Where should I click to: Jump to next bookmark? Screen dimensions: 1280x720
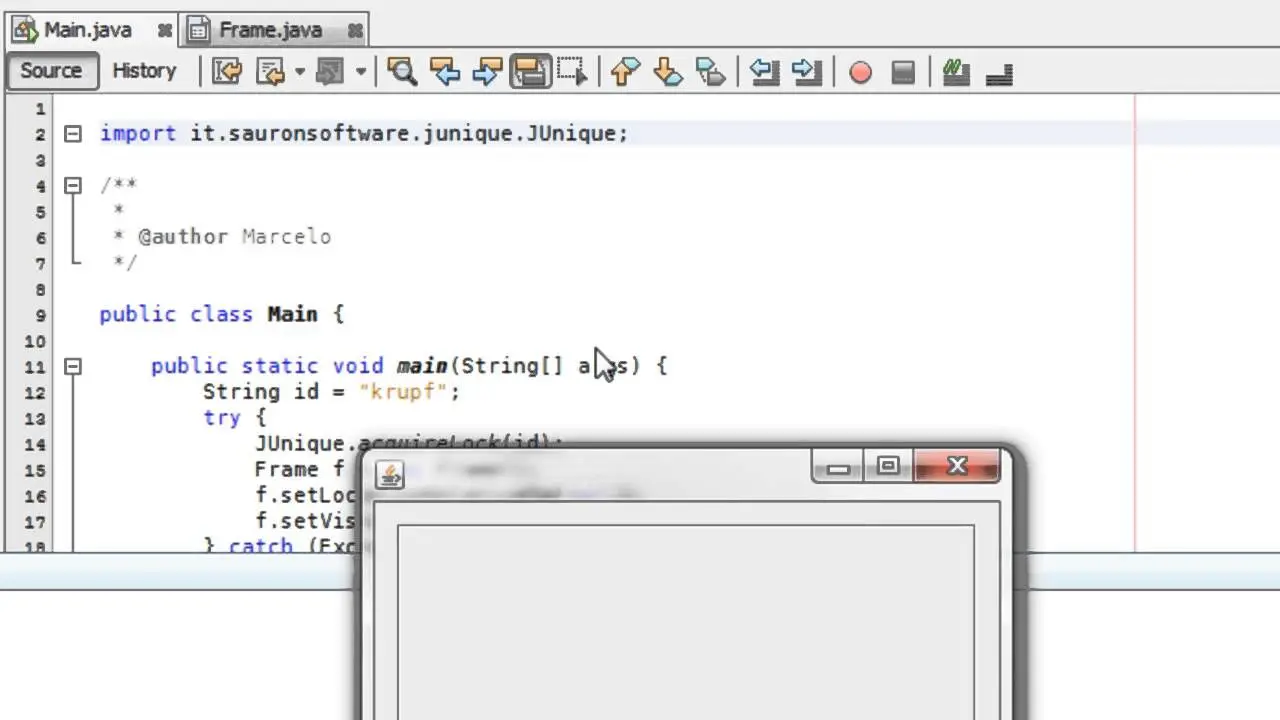point(667,72)
